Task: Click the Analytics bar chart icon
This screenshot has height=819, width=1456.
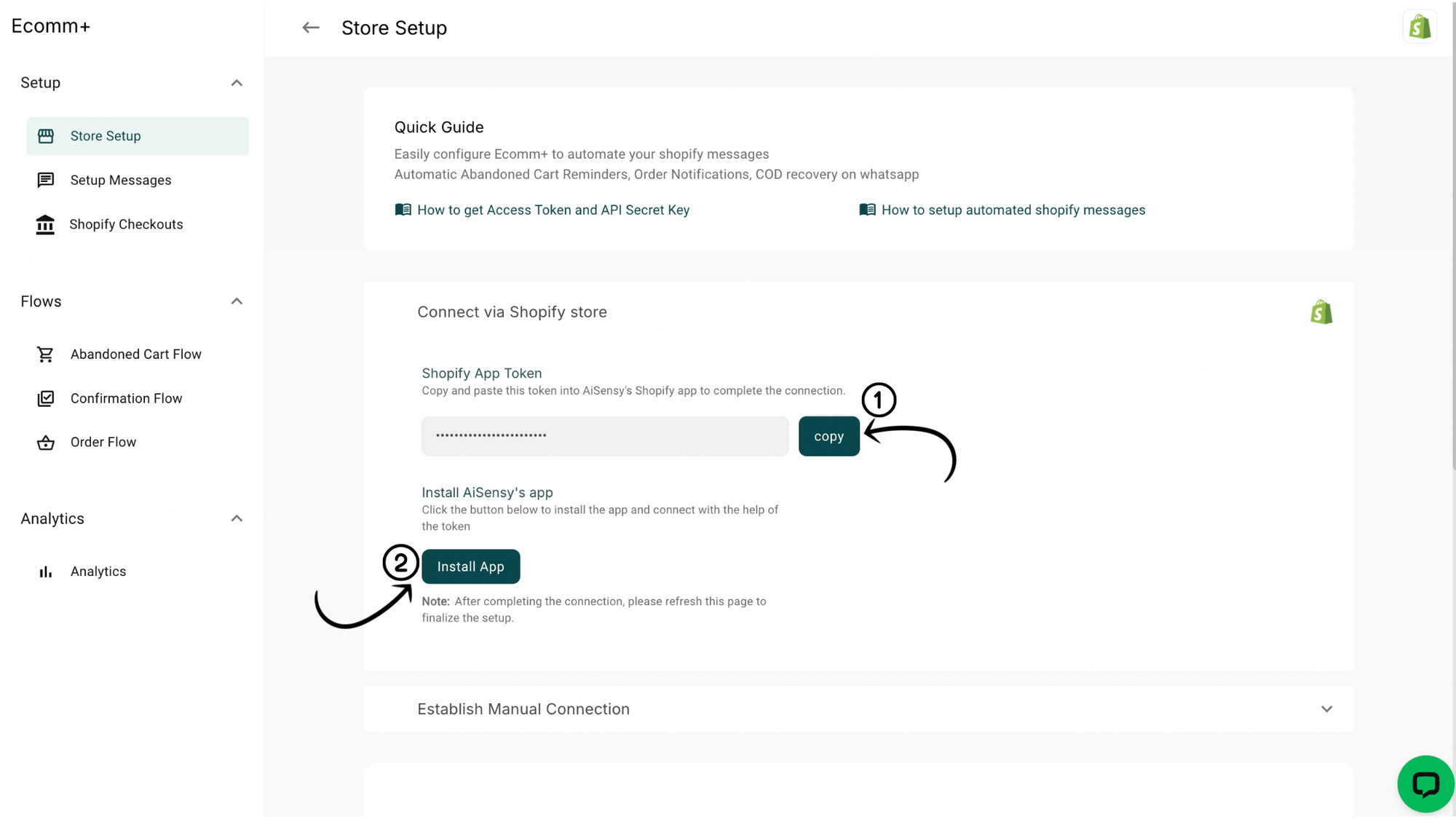Action: click(46, 572)
